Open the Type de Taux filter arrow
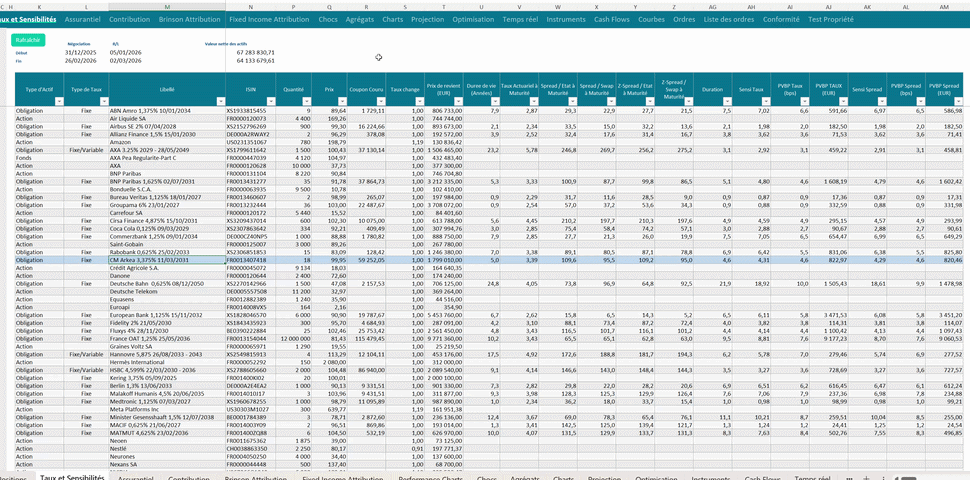 click(105, 101)
